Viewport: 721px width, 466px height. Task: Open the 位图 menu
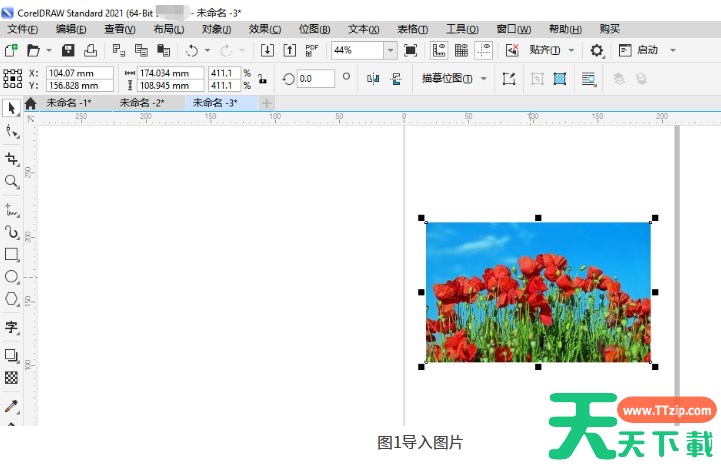314,29
